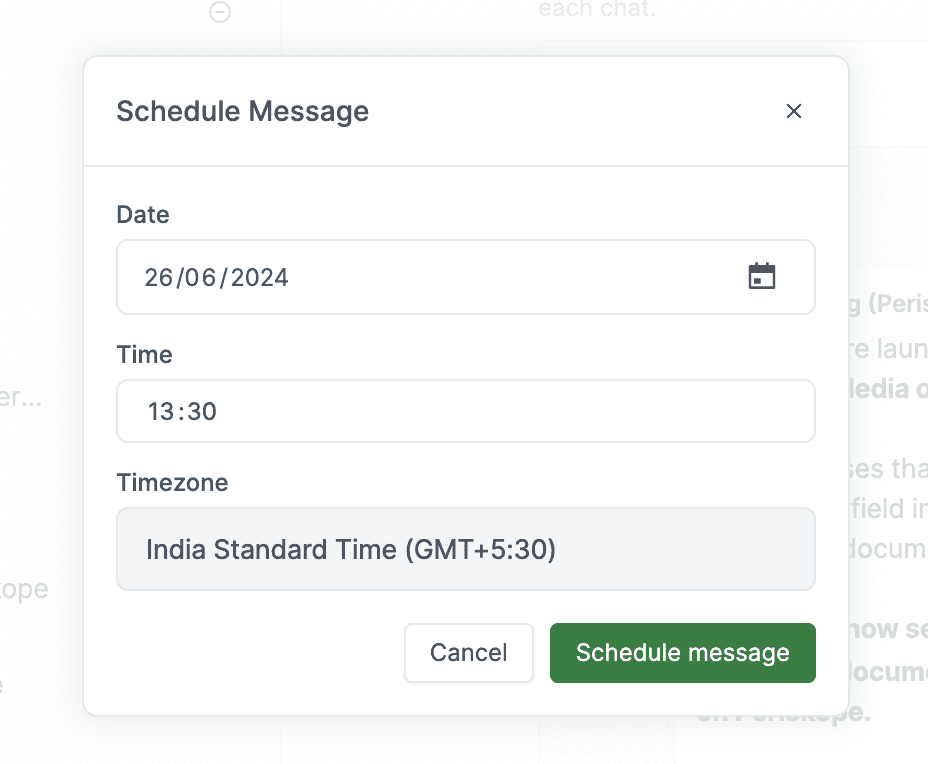This screenshot has width=928, height=764.
Task: Click the Timezone label
Action: [x=172, y=482]
